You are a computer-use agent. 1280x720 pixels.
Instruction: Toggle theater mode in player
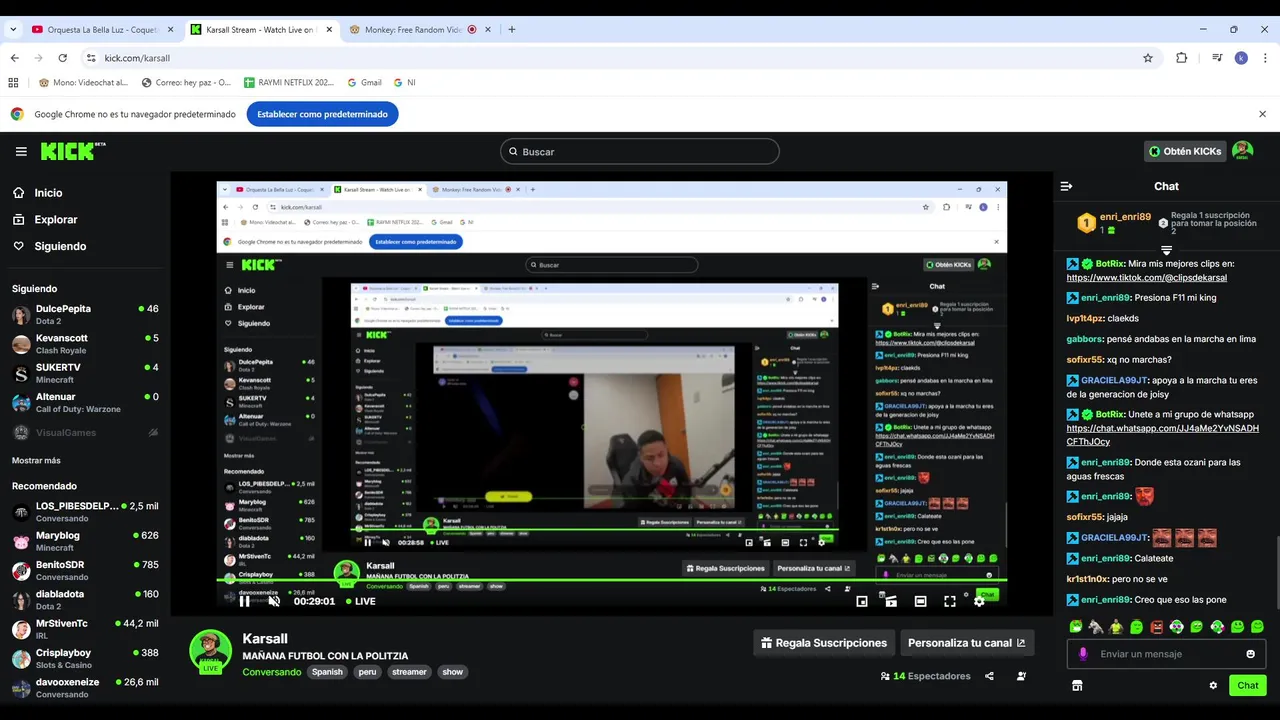click(x=920, y=601)
